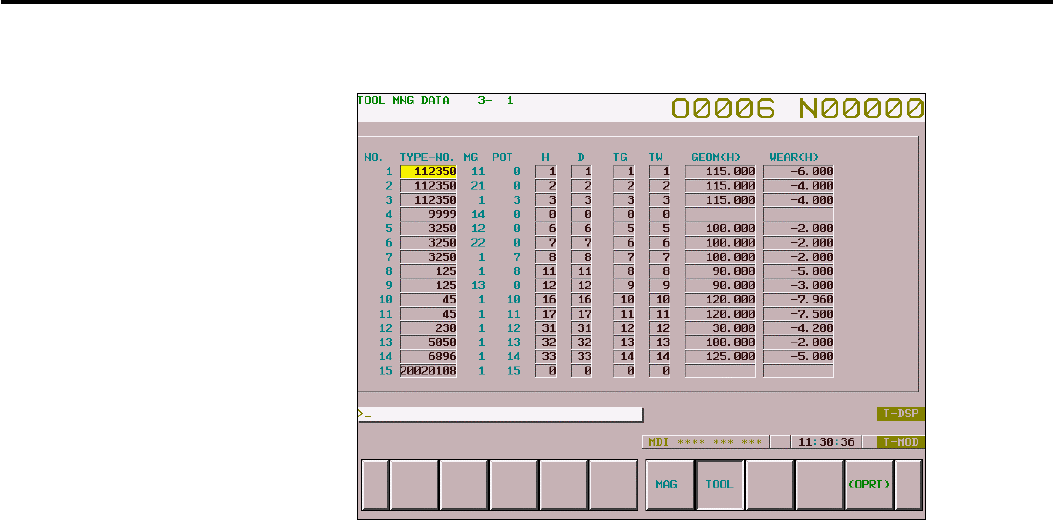Click the command input line at bottom
1053x520 pixels.
tap(500, 415)
